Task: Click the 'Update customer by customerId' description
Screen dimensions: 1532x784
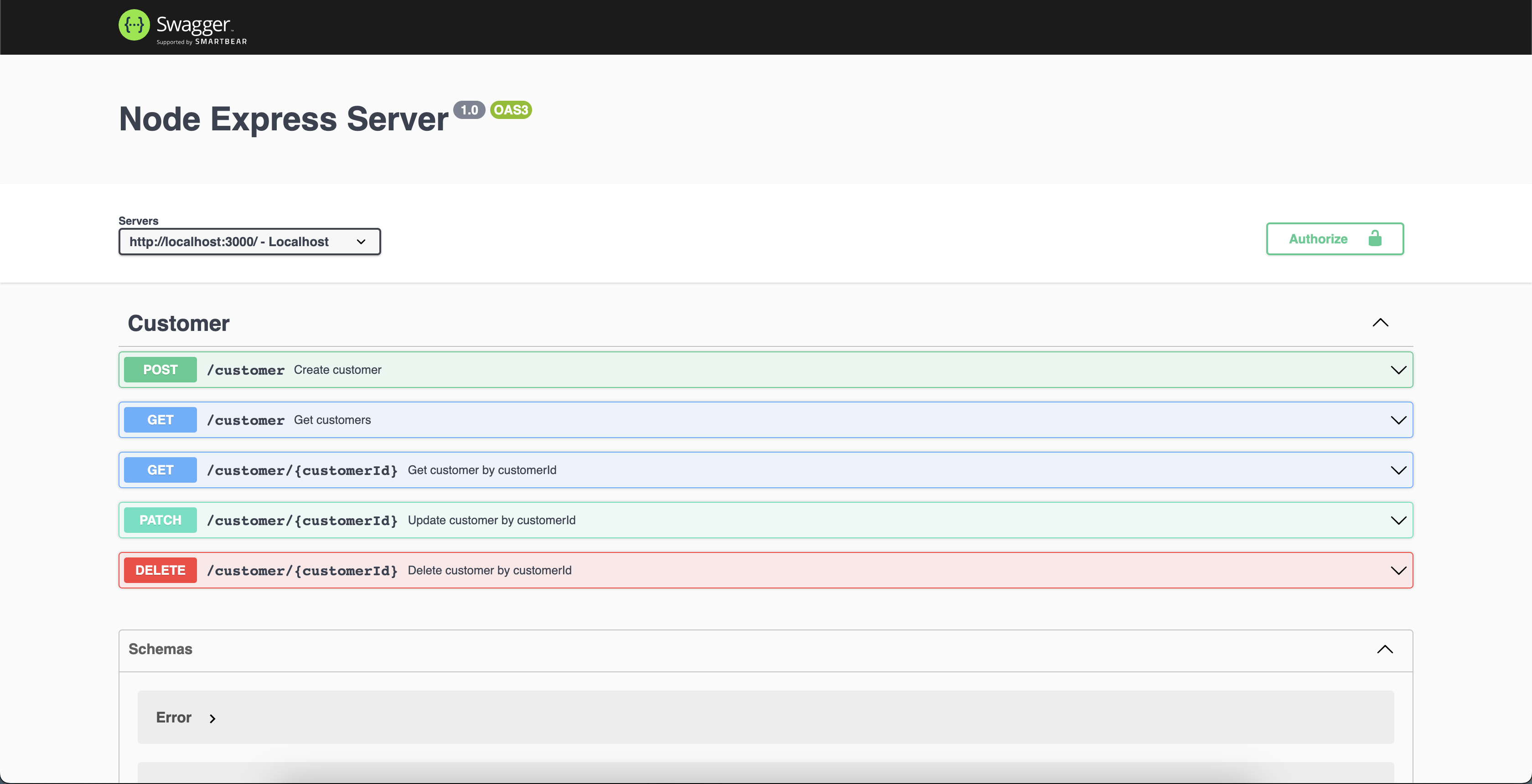Action: tap(492, 520)
